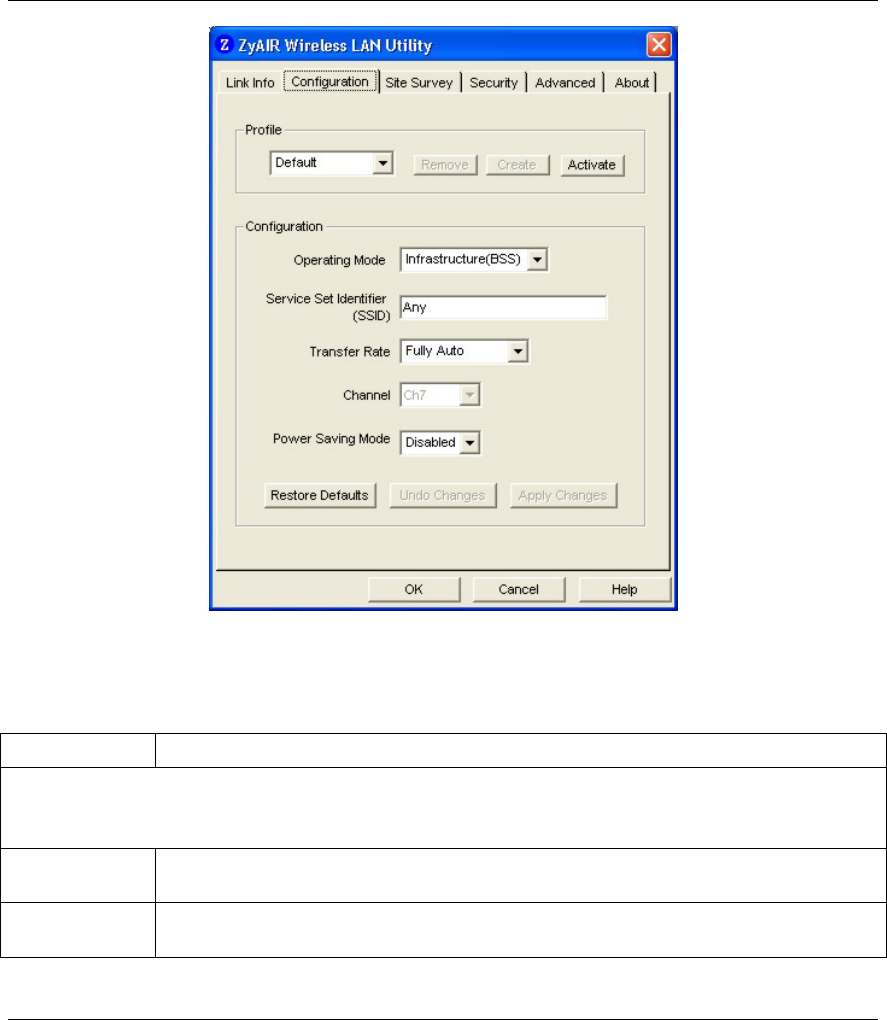This screenshot has height=1020, width=887.
Task: Click Undo Changes button
Action: click(442, 495)
